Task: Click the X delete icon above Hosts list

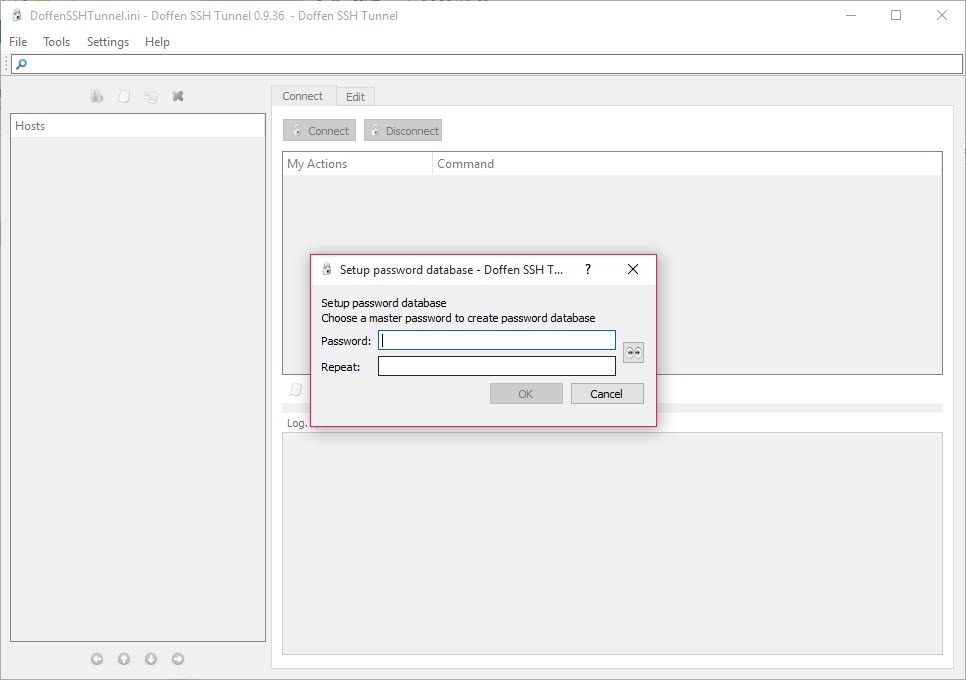Action: 178,96
